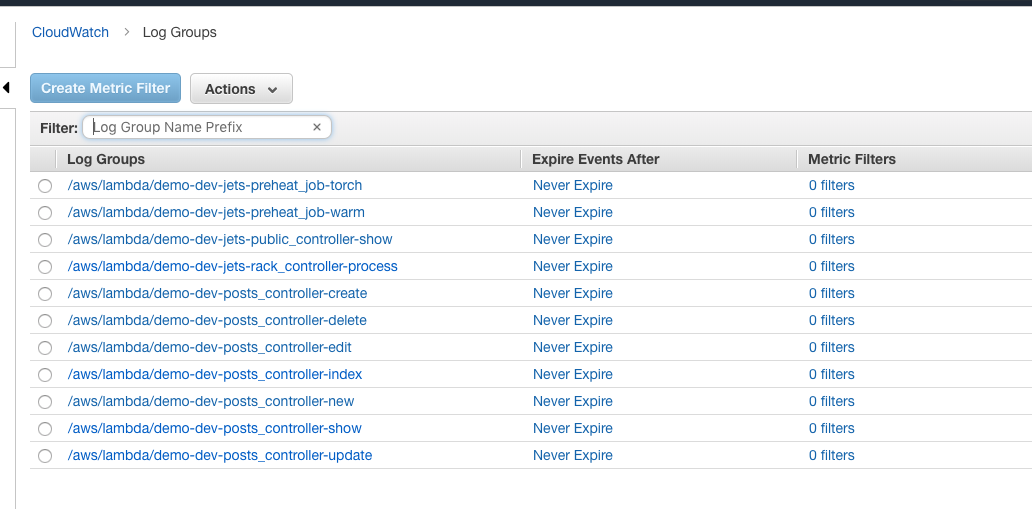This screenshot has width=1032, height=509.
Task: View 0 filters for posts_controller-new
Action: (x=832, y=401)
